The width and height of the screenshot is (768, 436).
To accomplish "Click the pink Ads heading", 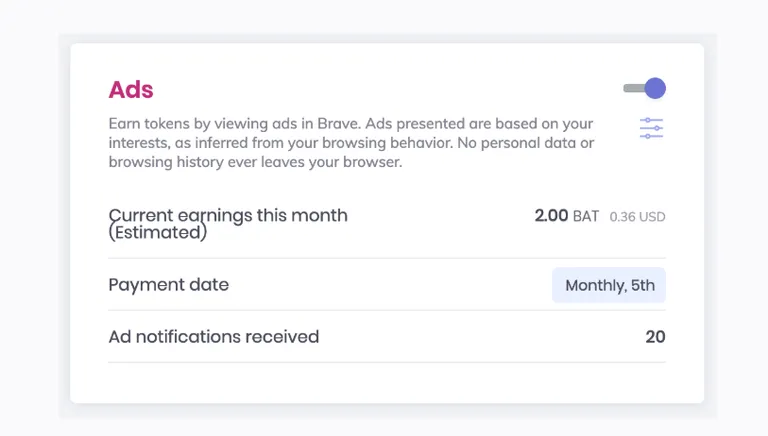I will (131, 90).
